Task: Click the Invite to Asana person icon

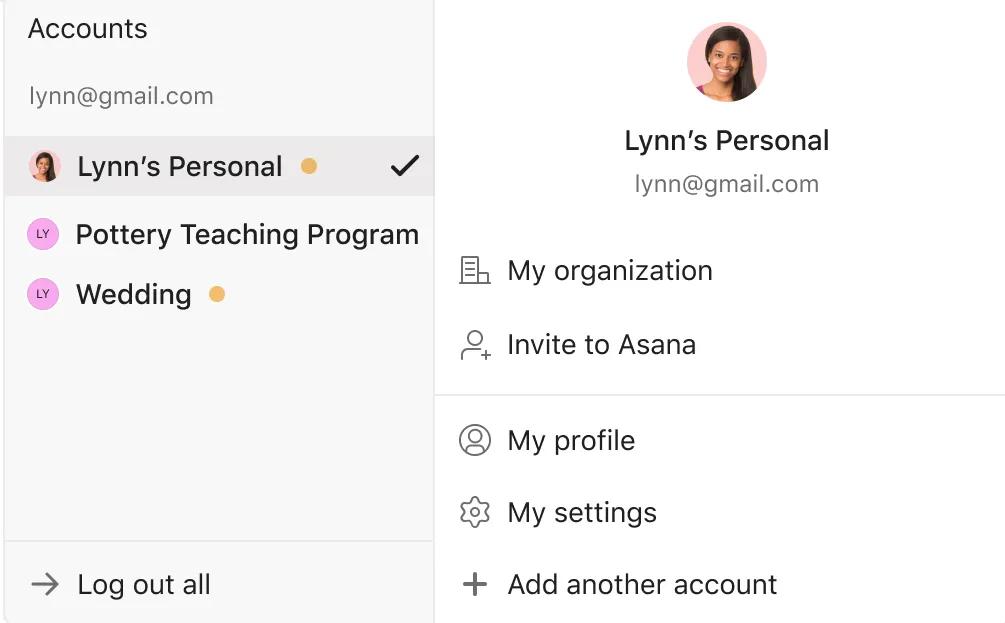Action: pyautogui.click(x=475, y=345)
